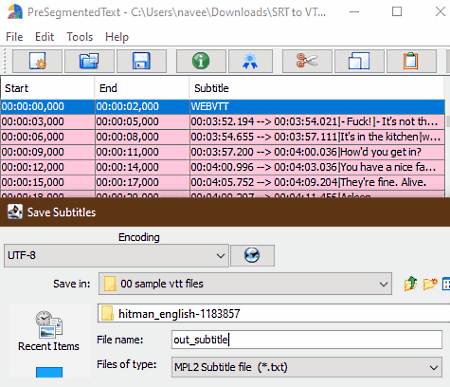Go up one folder level icon
Screen dimensions: 450x387
pyautogui.click(x=411, y=284)
